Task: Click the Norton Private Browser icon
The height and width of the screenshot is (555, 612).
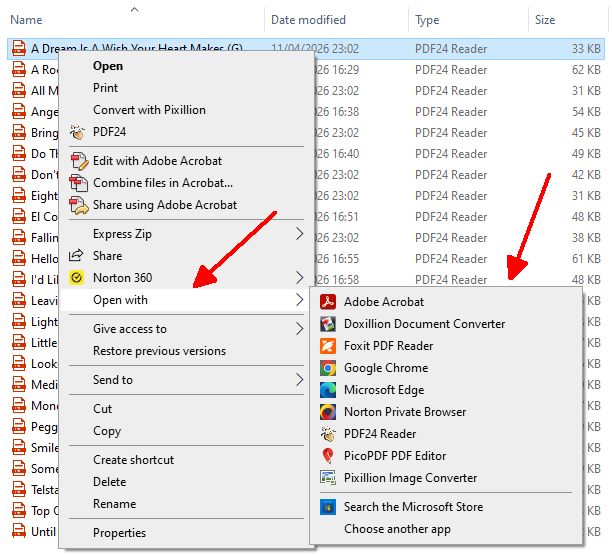Action: coord(327,412)
